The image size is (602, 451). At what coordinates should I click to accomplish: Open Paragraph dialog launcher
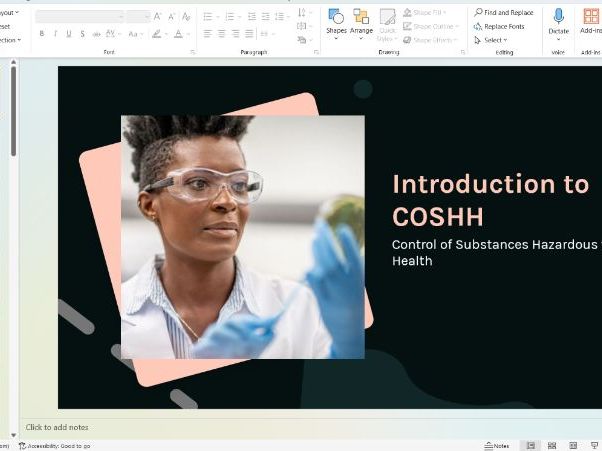coord(316,52)
